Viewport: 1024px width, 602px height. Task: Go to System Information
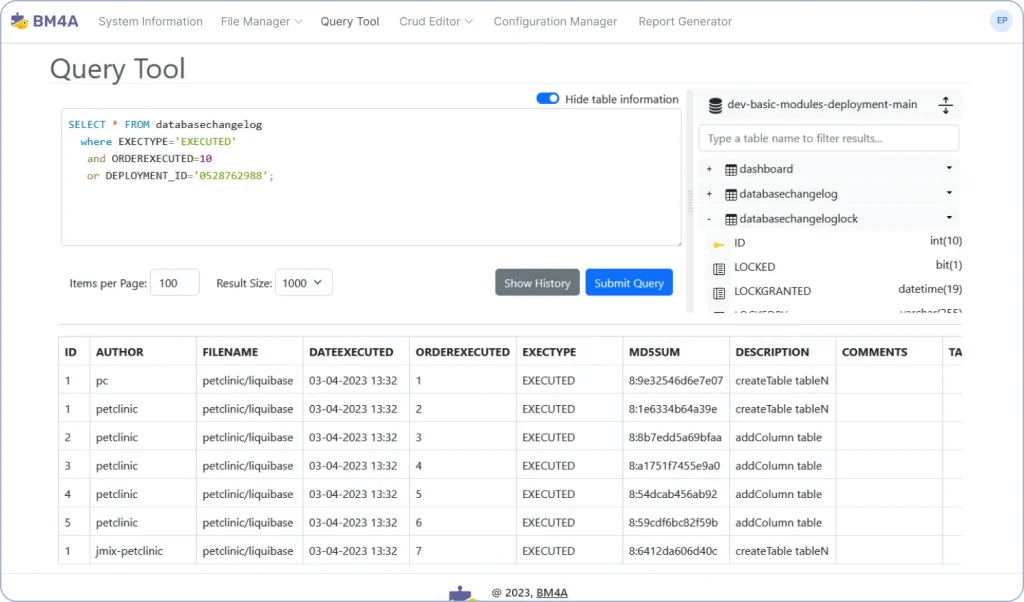tap(150, 22)
